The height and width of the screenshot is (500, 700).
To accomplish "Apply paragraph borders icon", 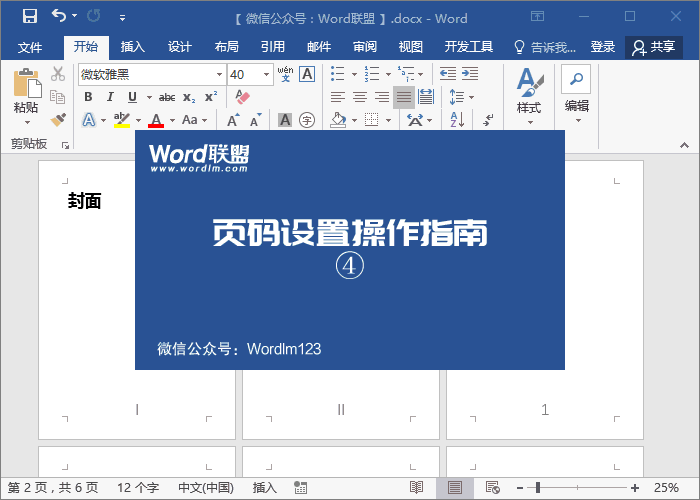I will pyautogui.click(x=371, y=120).
